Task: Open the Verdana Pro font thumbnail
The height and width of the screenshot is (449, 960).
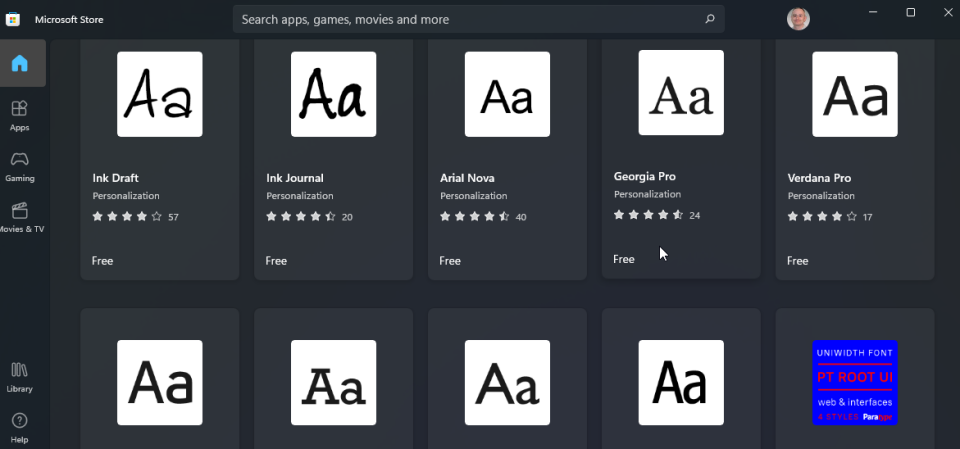Action: click(x=855, y=94)
